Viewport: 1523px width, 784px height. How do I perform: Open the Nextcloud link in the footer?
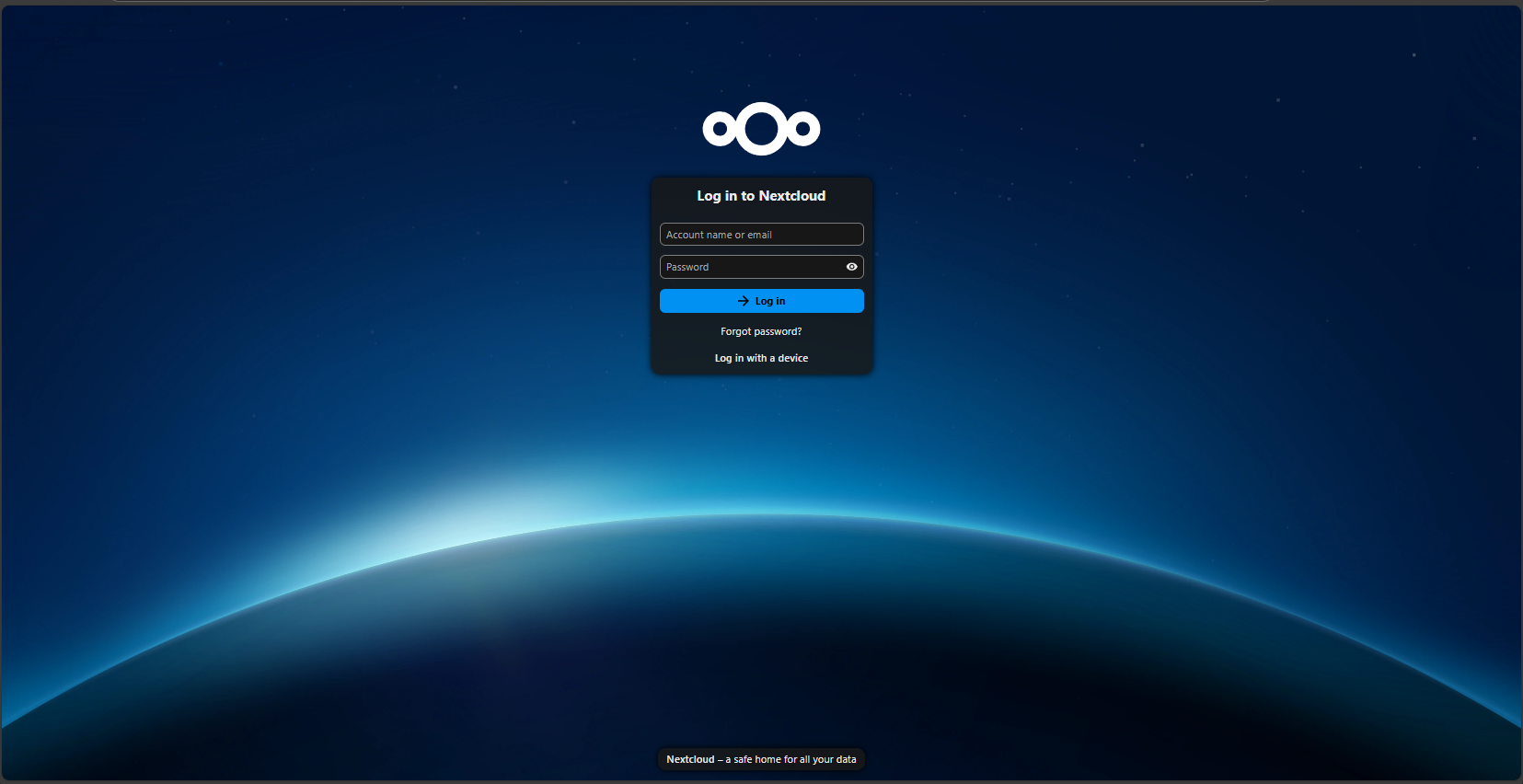[x=690, y=759]
